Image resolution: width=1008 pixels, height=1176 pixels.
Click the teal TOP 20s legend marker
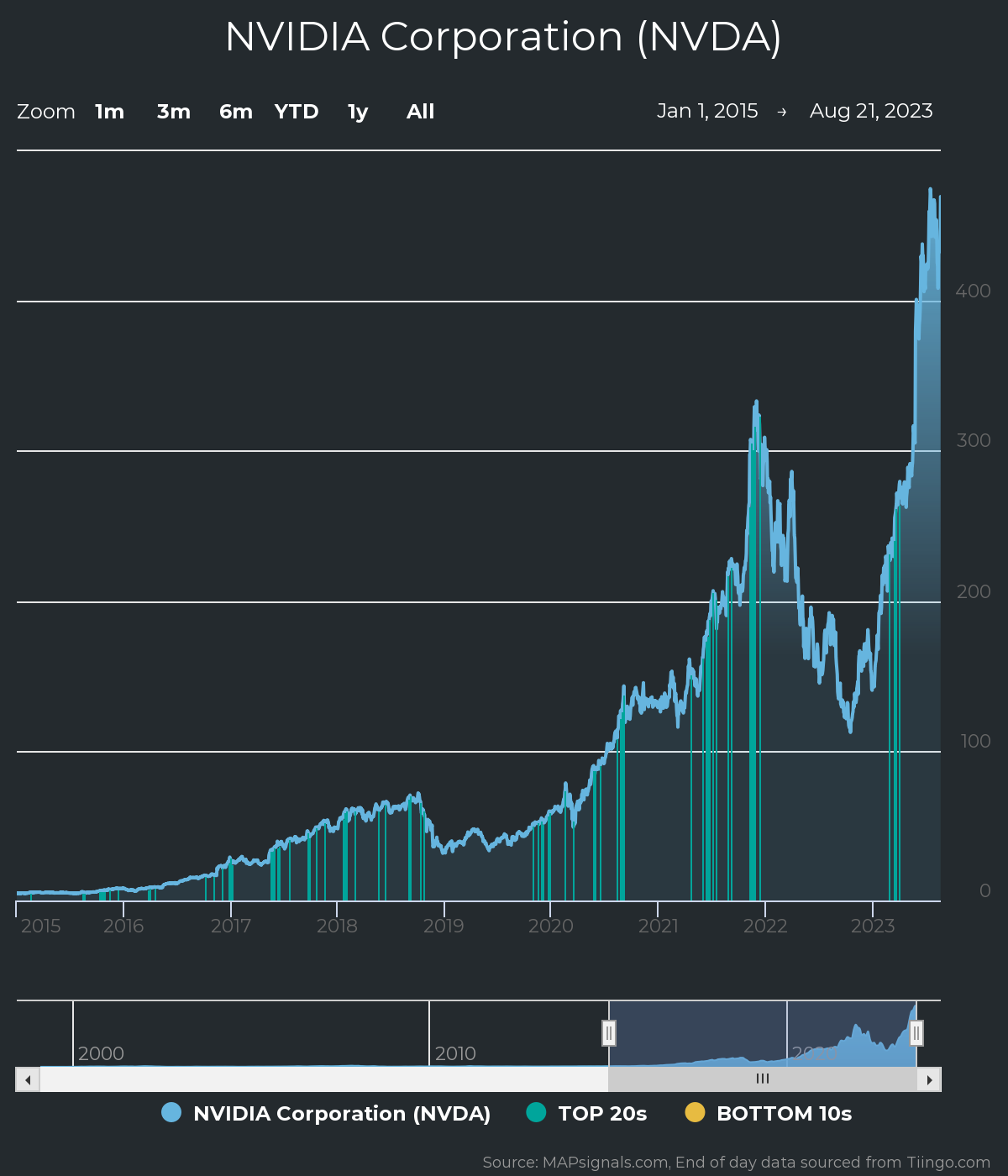click(x=536, y=1112)
